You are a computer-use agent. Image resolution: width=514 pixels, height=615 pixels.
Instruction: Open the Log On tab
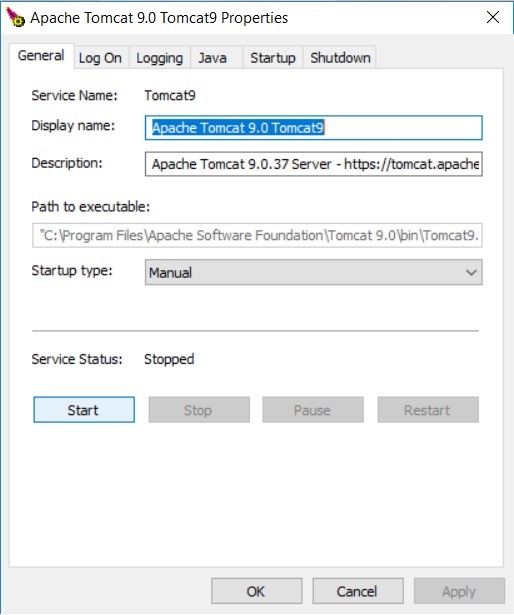[100, 58]
